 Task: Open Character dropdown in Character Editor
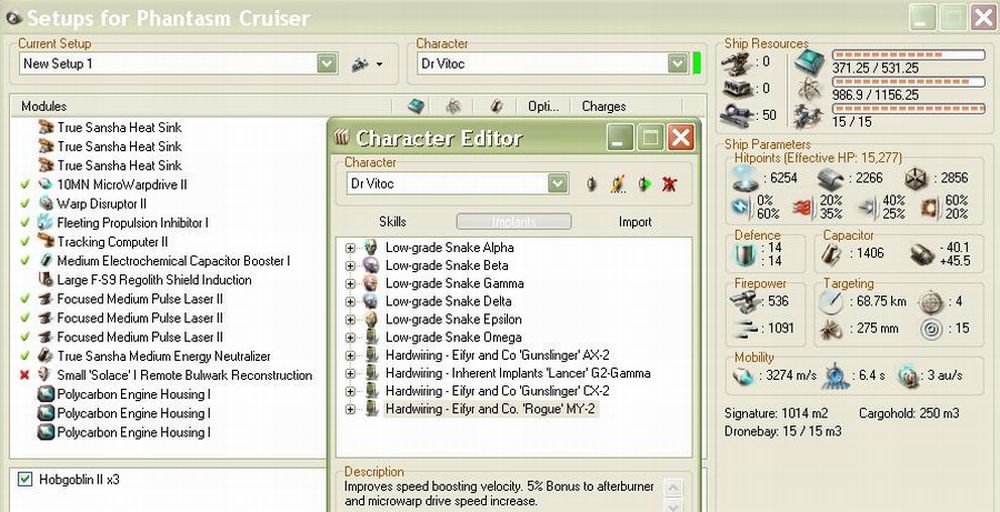(558, 184)
